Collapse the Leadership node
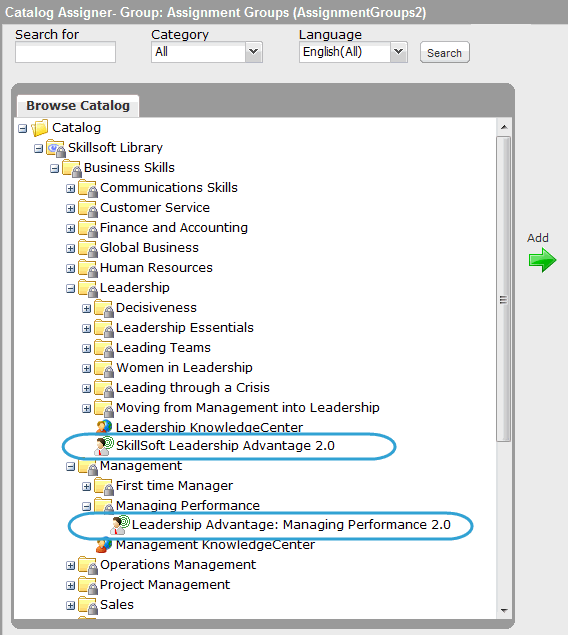Viewport: 568px width, 635px height. point(70,288)
